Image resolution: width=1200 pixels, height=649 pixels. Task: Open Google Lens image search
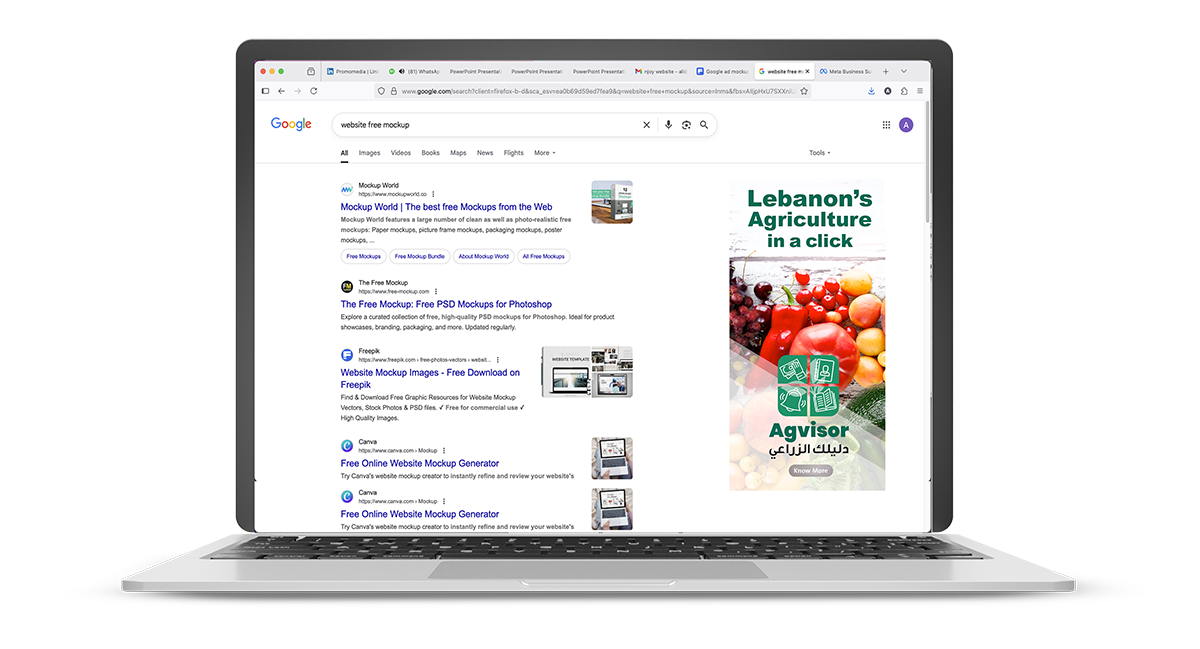pos(686,125)
